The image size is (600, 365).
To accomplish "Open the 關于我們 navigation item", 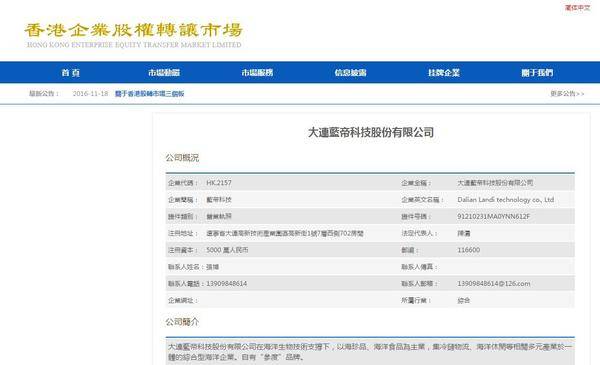I will [537, 73].
